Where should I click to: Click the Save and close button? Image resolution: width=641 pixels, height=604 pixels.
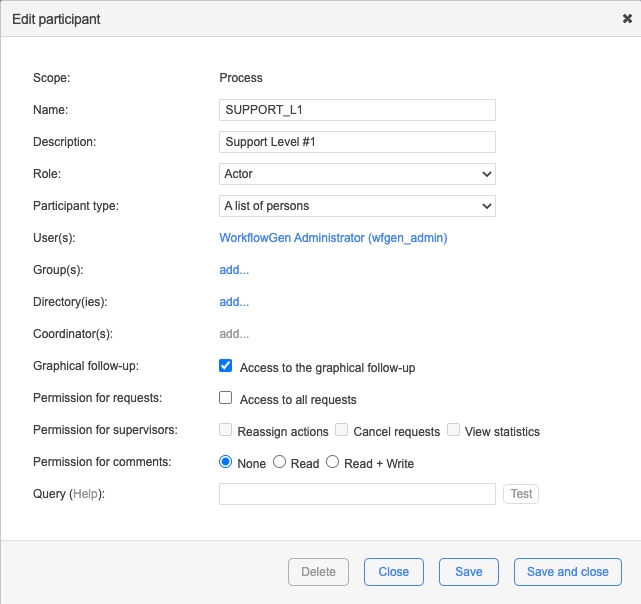pyautogui.click(x=567, y=572)
